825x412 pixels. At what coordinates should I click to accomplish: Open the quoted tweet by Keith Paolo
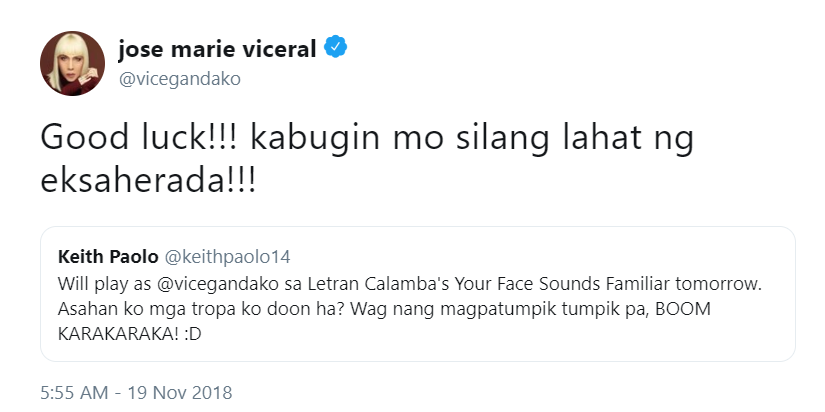pyautogui.click(x=417, y=294)
